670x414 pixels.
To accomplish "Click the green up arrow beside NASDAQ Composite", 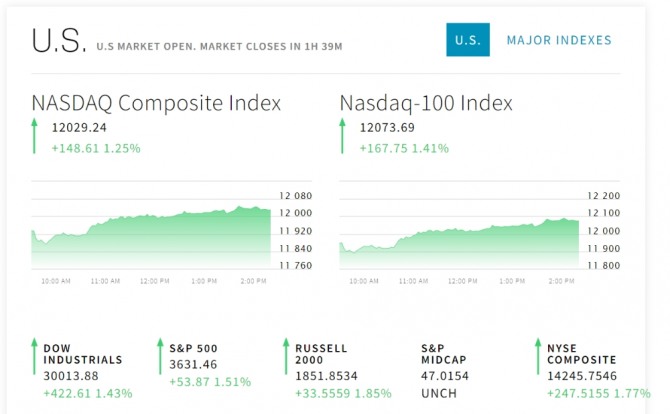I will [34, 136].
